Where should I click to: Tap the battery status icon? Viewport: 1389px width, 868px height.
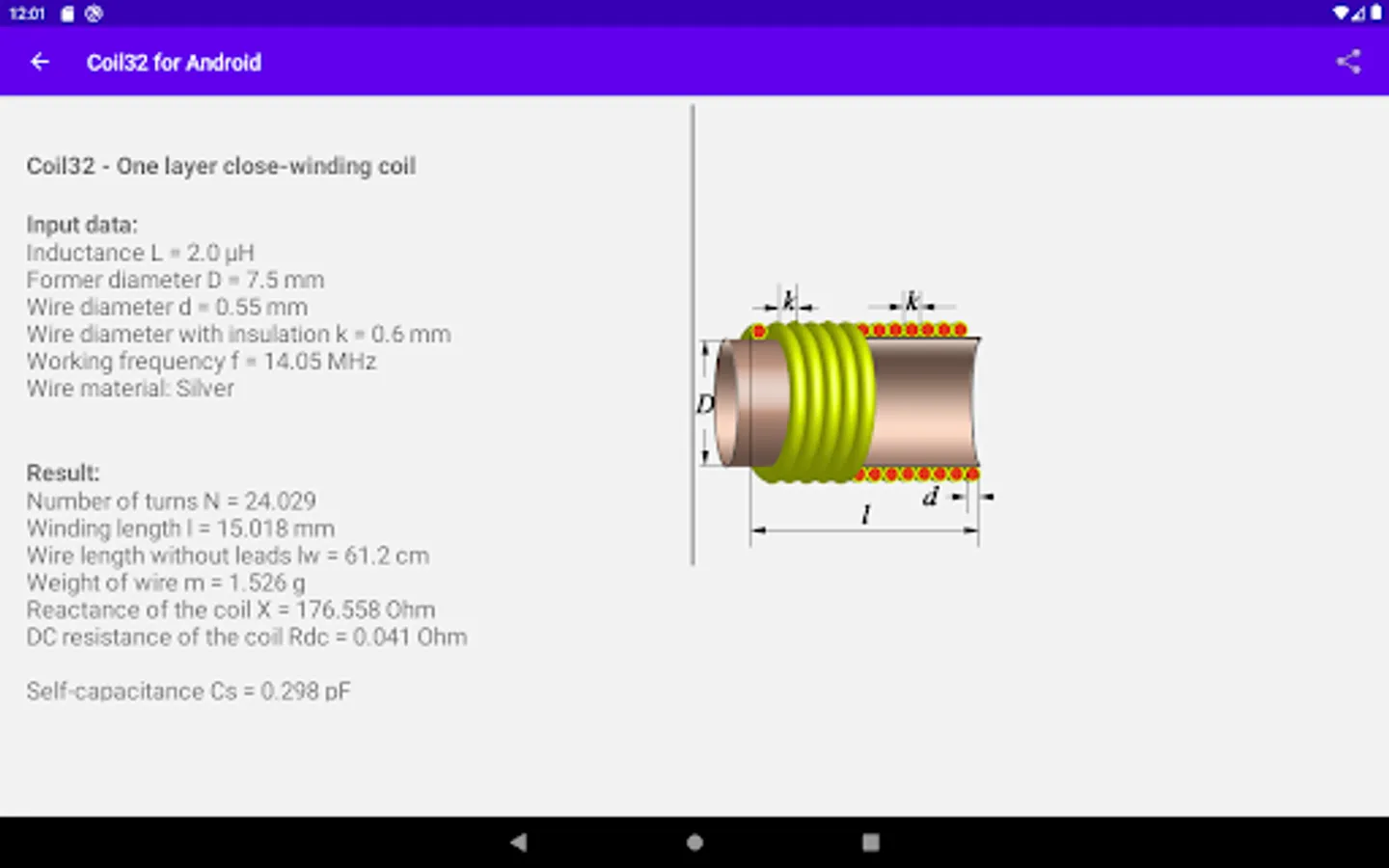pos(1376,14)
